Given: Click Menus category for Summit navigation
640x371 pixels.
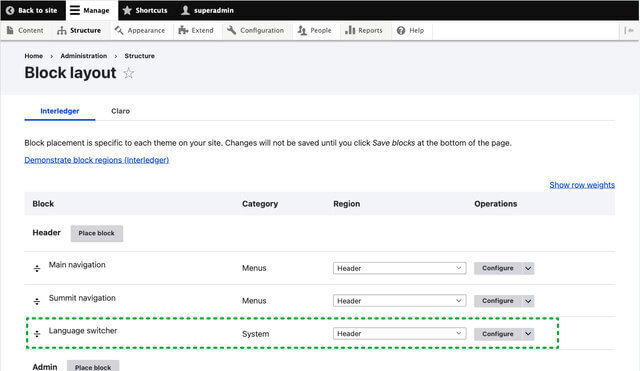Looking at the screenshot, I should click(254, 301).
